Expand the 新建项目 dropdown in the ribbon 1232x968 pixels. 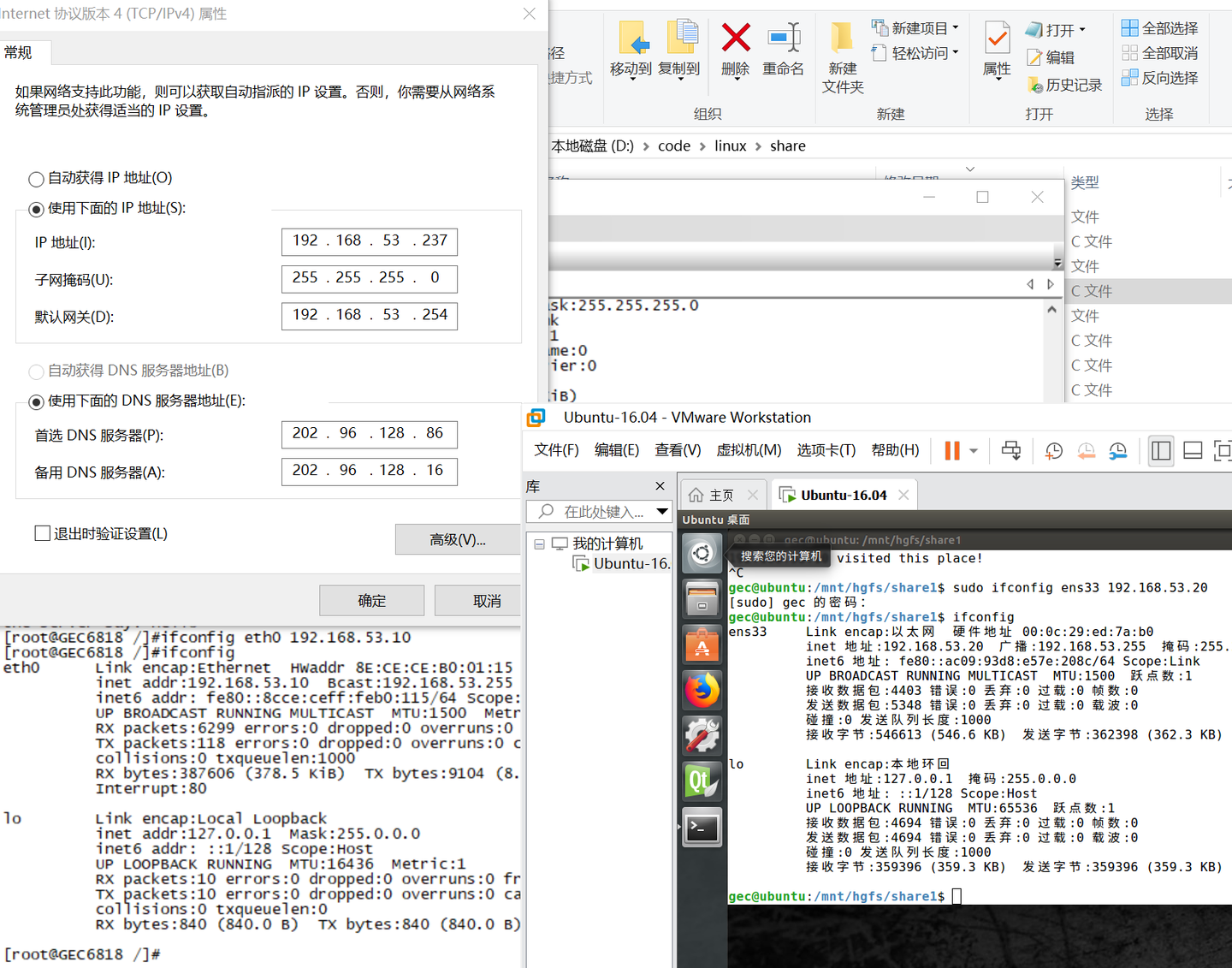pos(956,27)
